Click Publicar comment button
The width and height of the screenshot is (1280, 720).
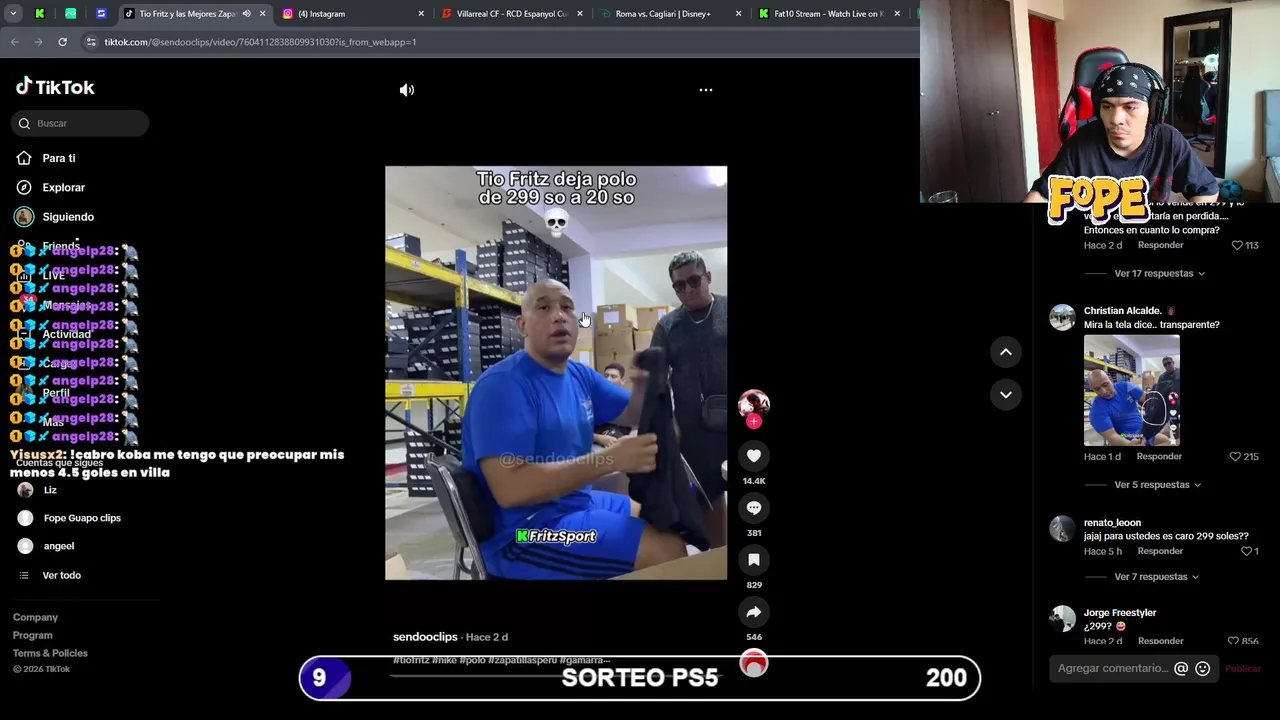point(1242,668)
